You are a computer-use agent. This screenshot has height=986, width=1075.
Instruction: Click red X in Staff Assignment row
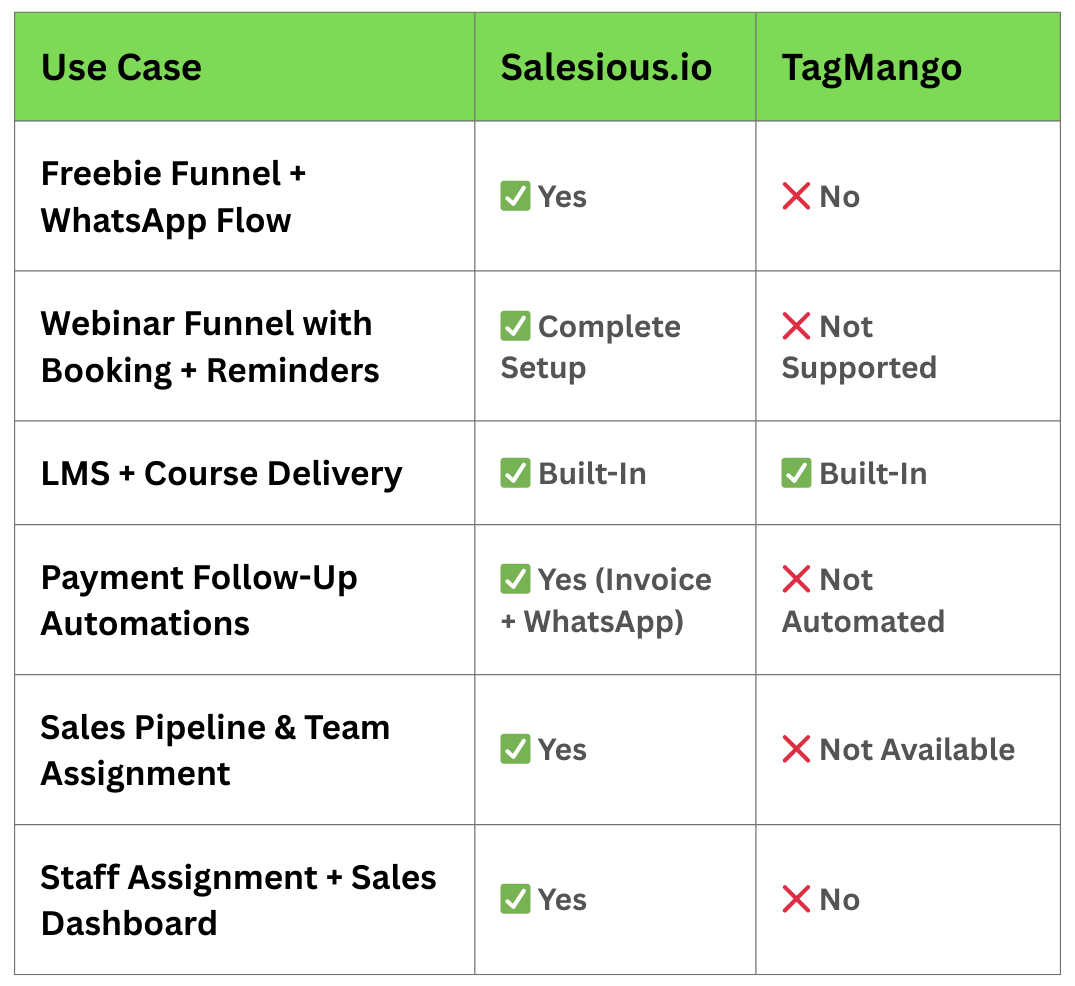[796, 899]
